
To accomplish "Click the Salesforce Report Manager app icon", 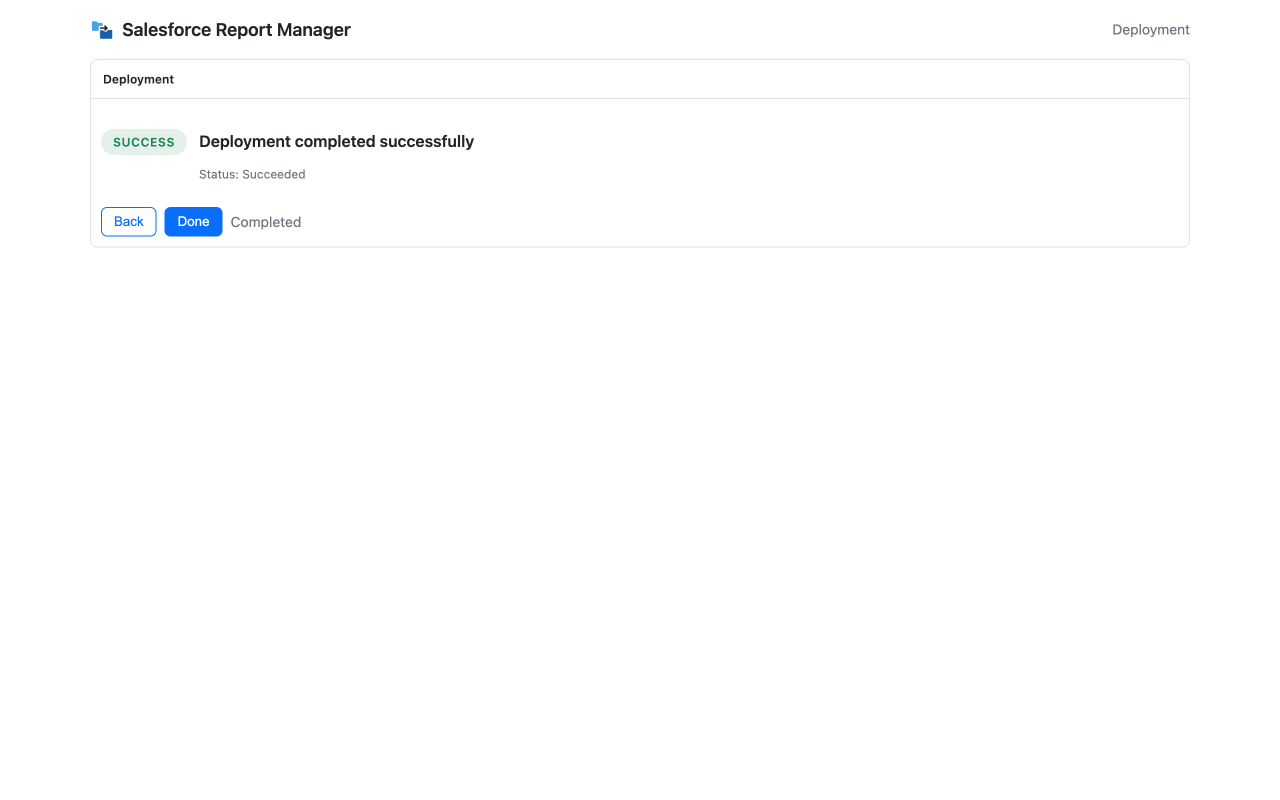I will [x=101, y=29].
